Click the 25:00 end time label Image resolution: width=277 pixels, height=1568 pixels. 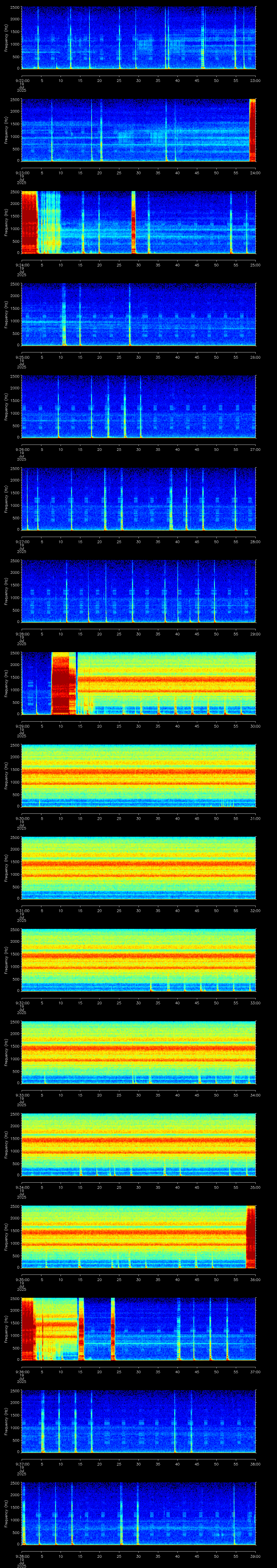click(x=255, y=265)
